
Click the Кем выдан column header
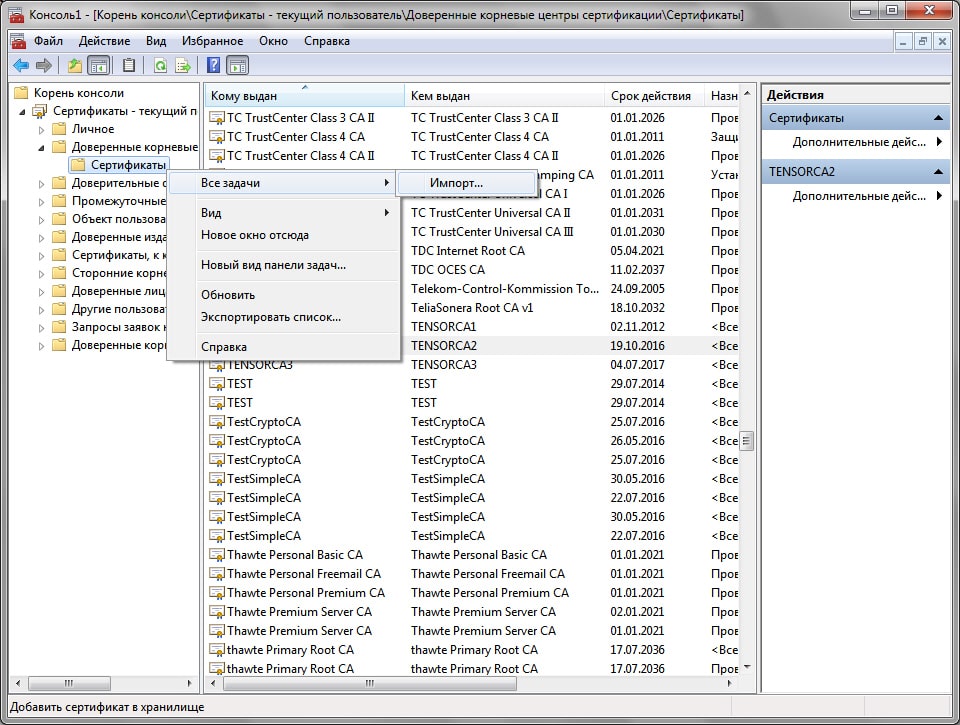click(440, 96)
